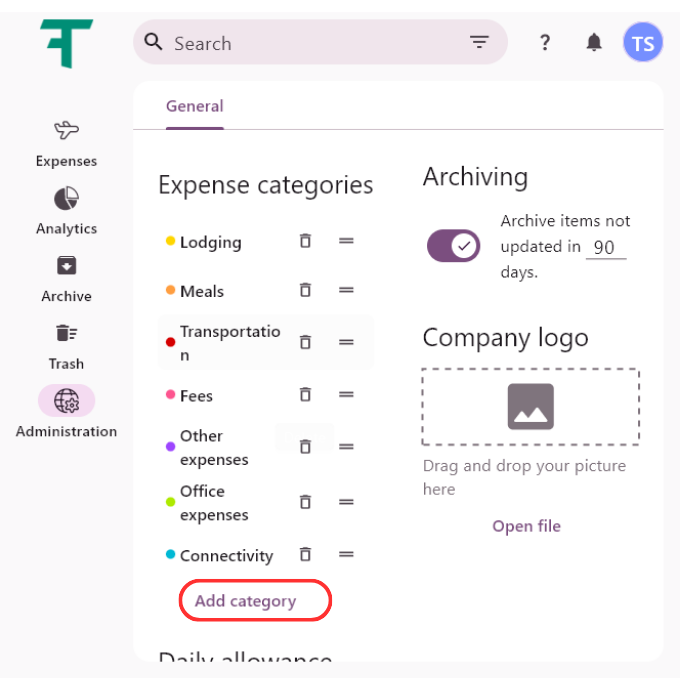
Task: Delete the Lodging category
Action: click(x=306, y=241)
